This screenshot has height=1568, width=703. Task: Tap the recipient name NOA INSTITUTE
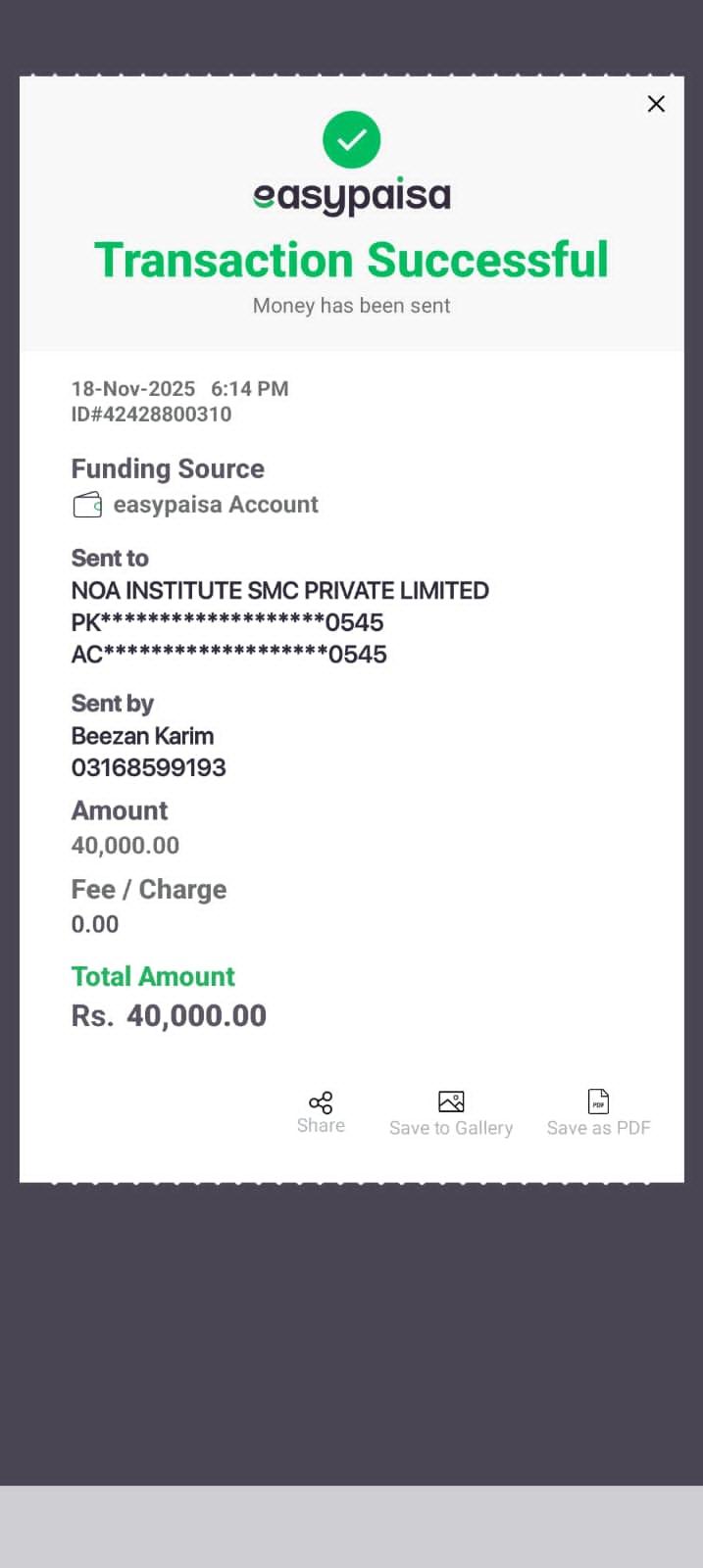(279, 591)
